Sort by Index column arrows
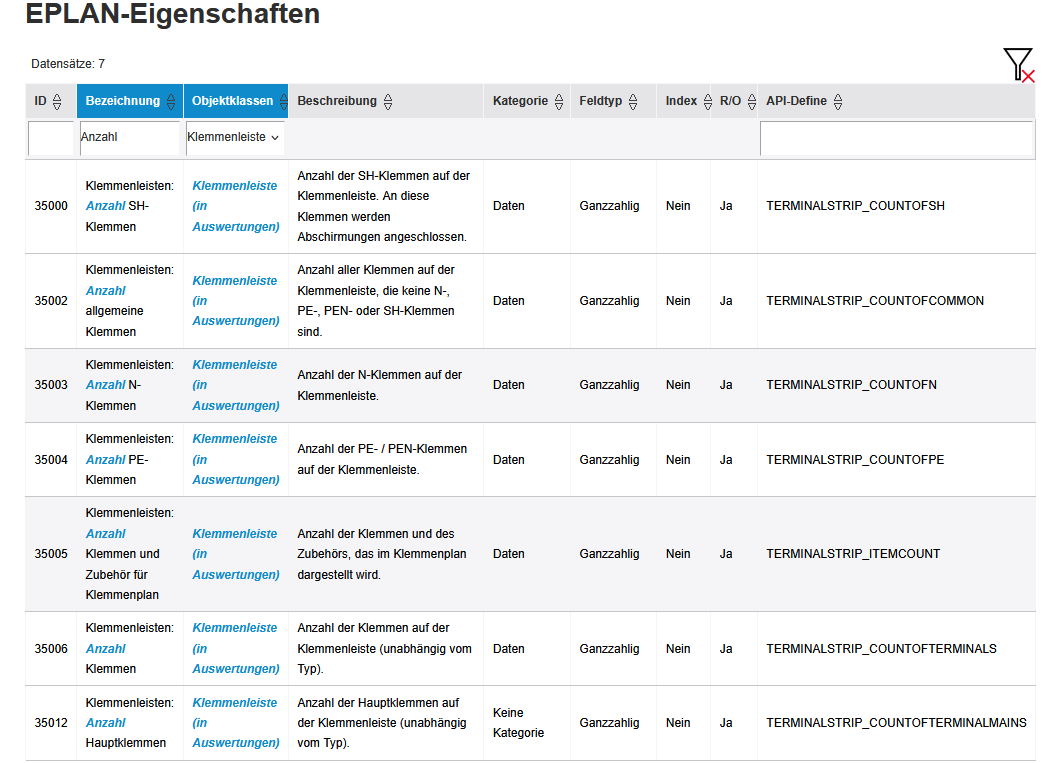The width and height of the screenshot is (1042, 763). (708, 102)
